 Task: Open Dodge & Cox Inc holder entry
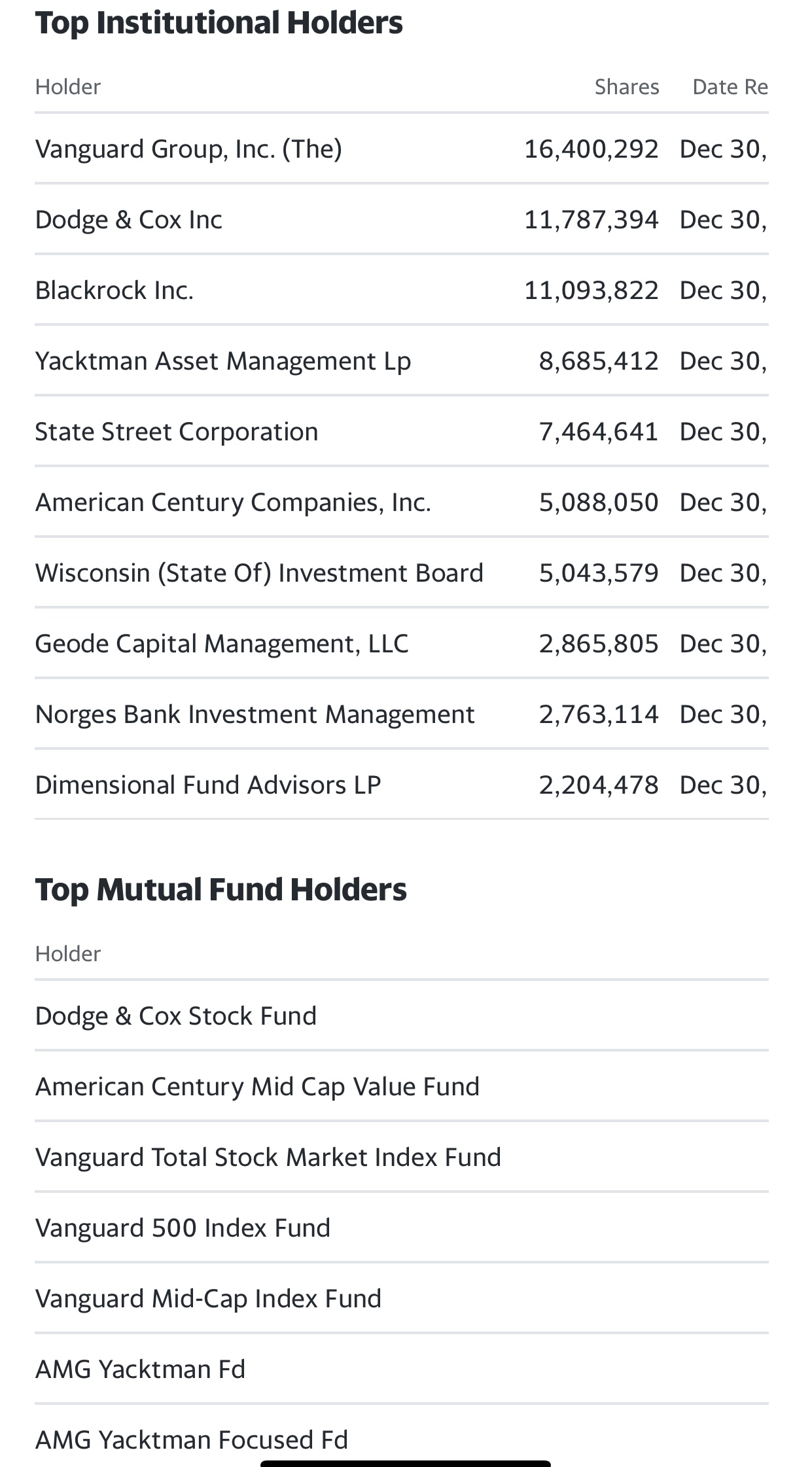click(401, 219)
